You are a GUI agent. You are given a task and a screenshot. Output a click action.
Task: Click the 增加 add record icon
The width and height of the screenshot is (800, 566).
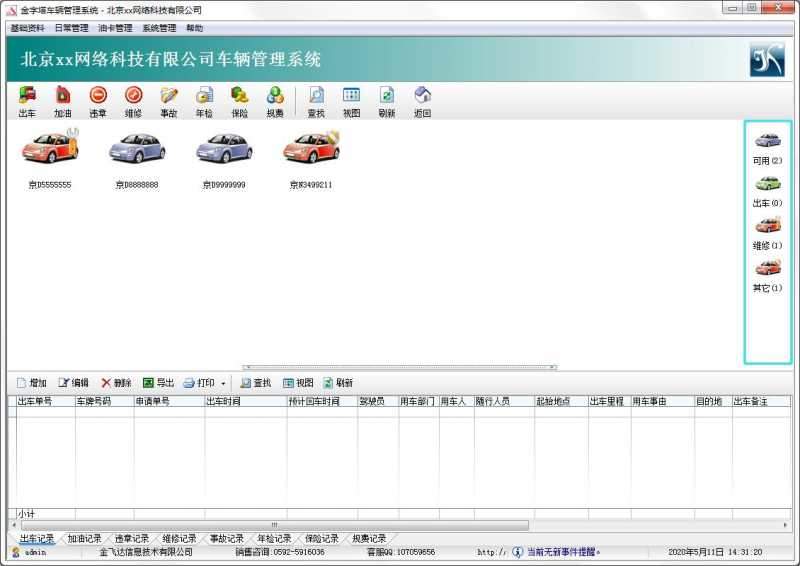coord(32,383)
